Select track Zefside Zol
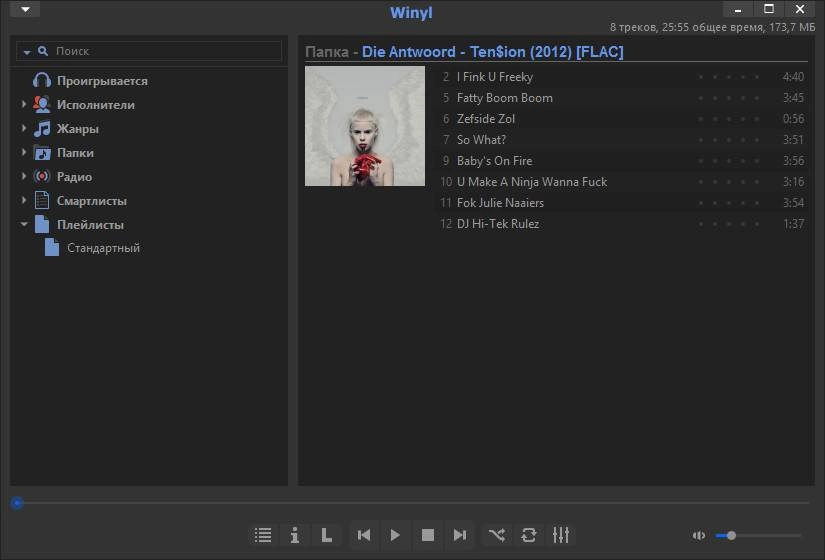This screenshot has width=825, height=560. coord(623,119)
